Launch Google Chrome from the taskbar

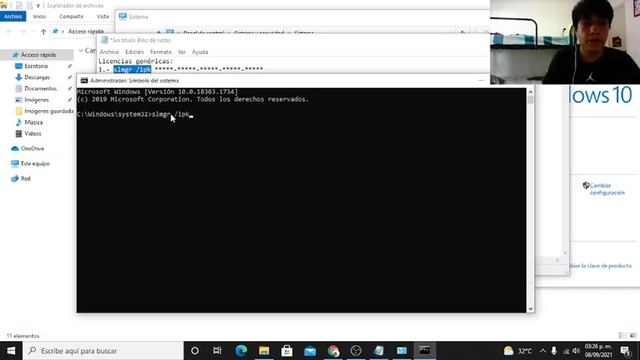(x=333, y=351)
